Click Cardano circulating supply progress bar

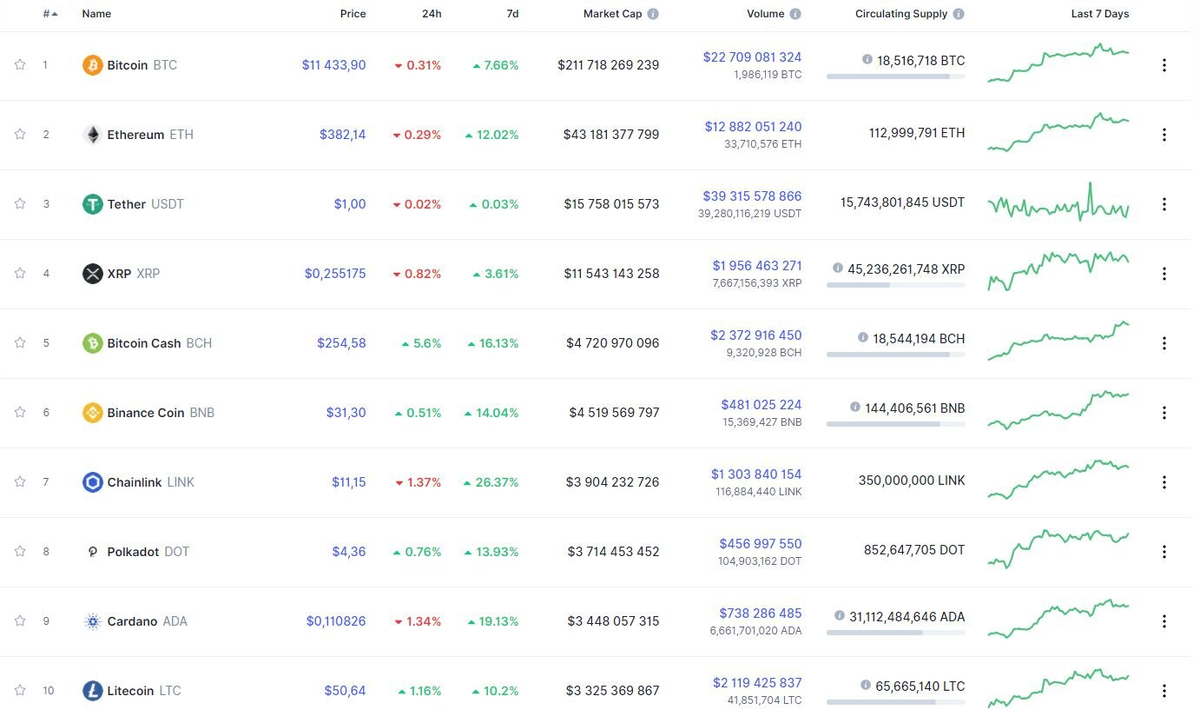point(896,633)
